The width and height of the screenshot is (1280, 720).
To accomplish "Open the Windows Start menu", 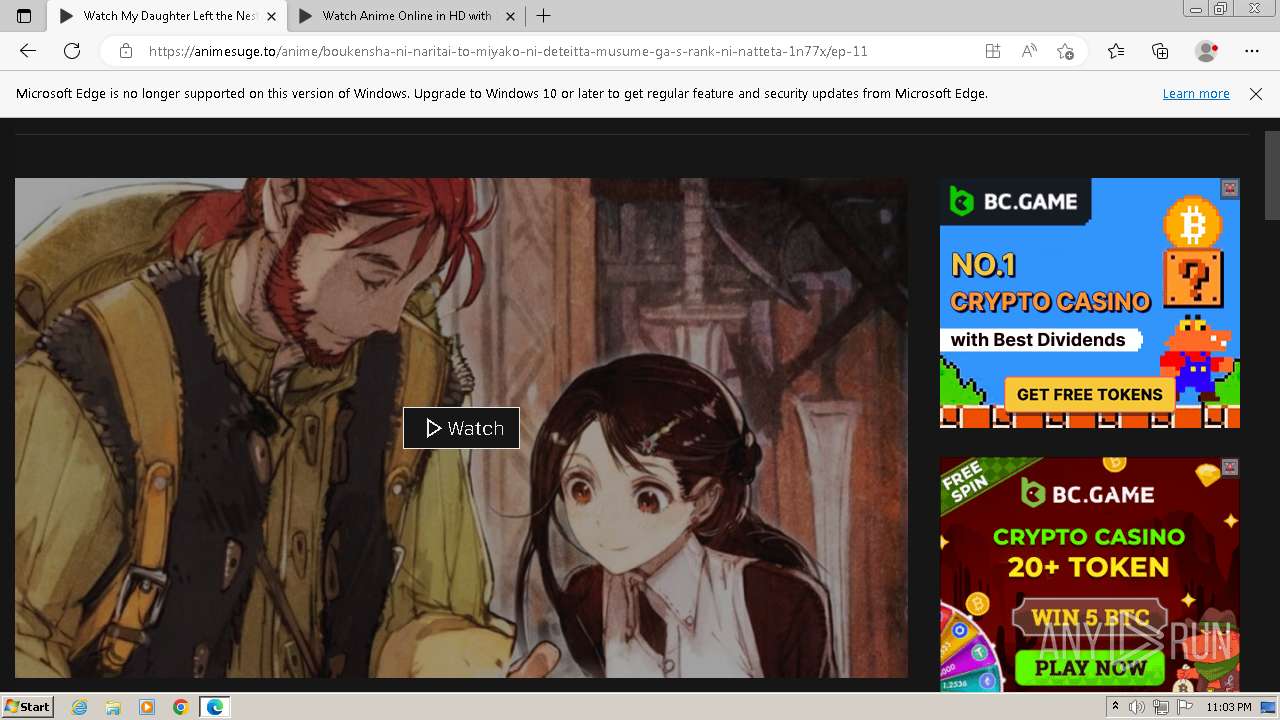I will pos(28,706).
